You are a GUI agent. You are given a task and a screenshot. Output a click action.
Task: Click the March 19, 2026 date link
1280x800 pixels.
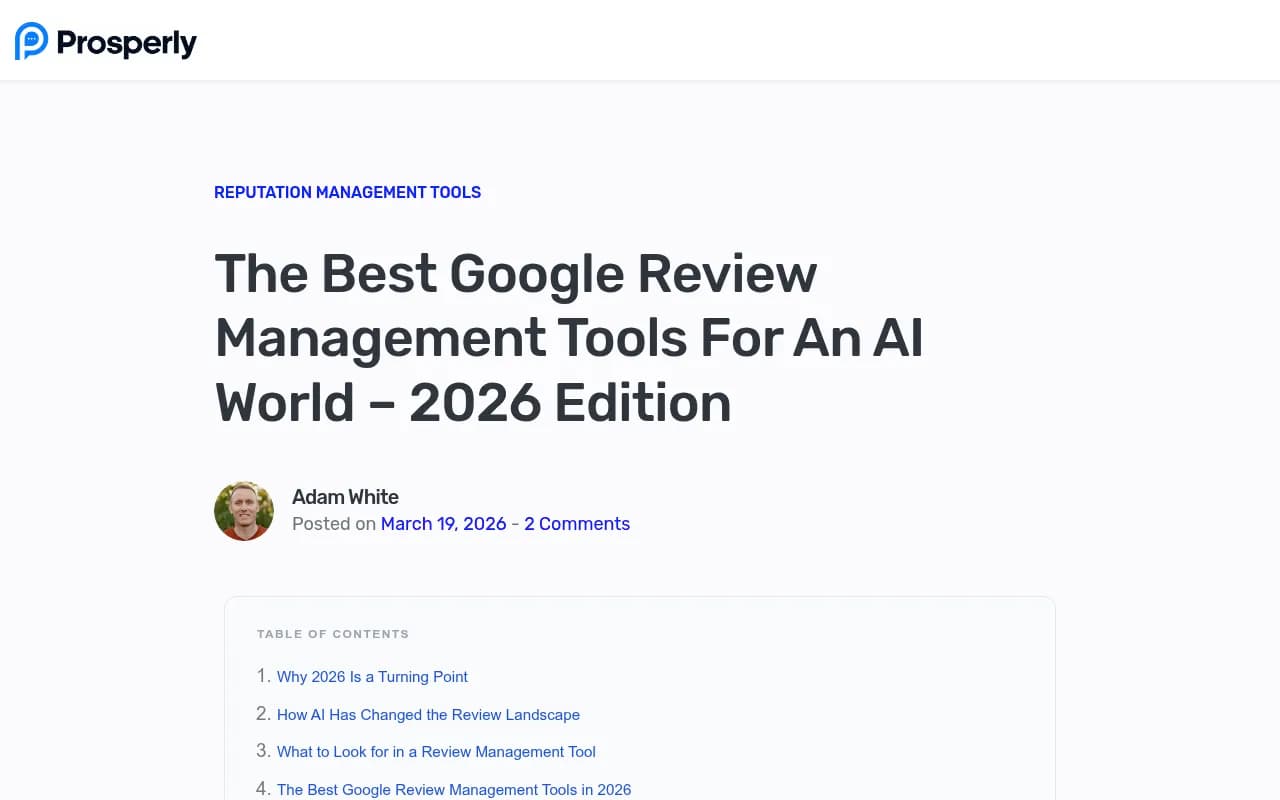click(443, 524)
